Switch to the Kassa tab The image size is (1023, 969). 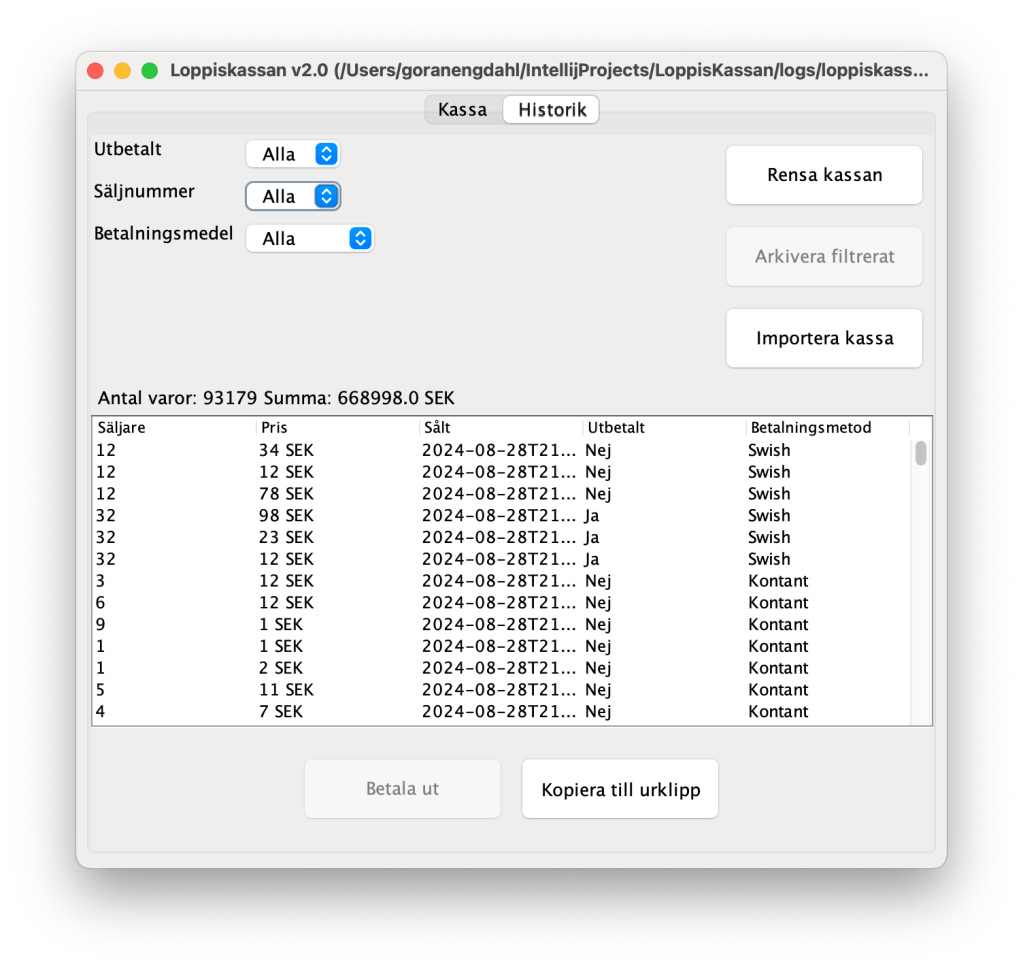coord(462,110)
